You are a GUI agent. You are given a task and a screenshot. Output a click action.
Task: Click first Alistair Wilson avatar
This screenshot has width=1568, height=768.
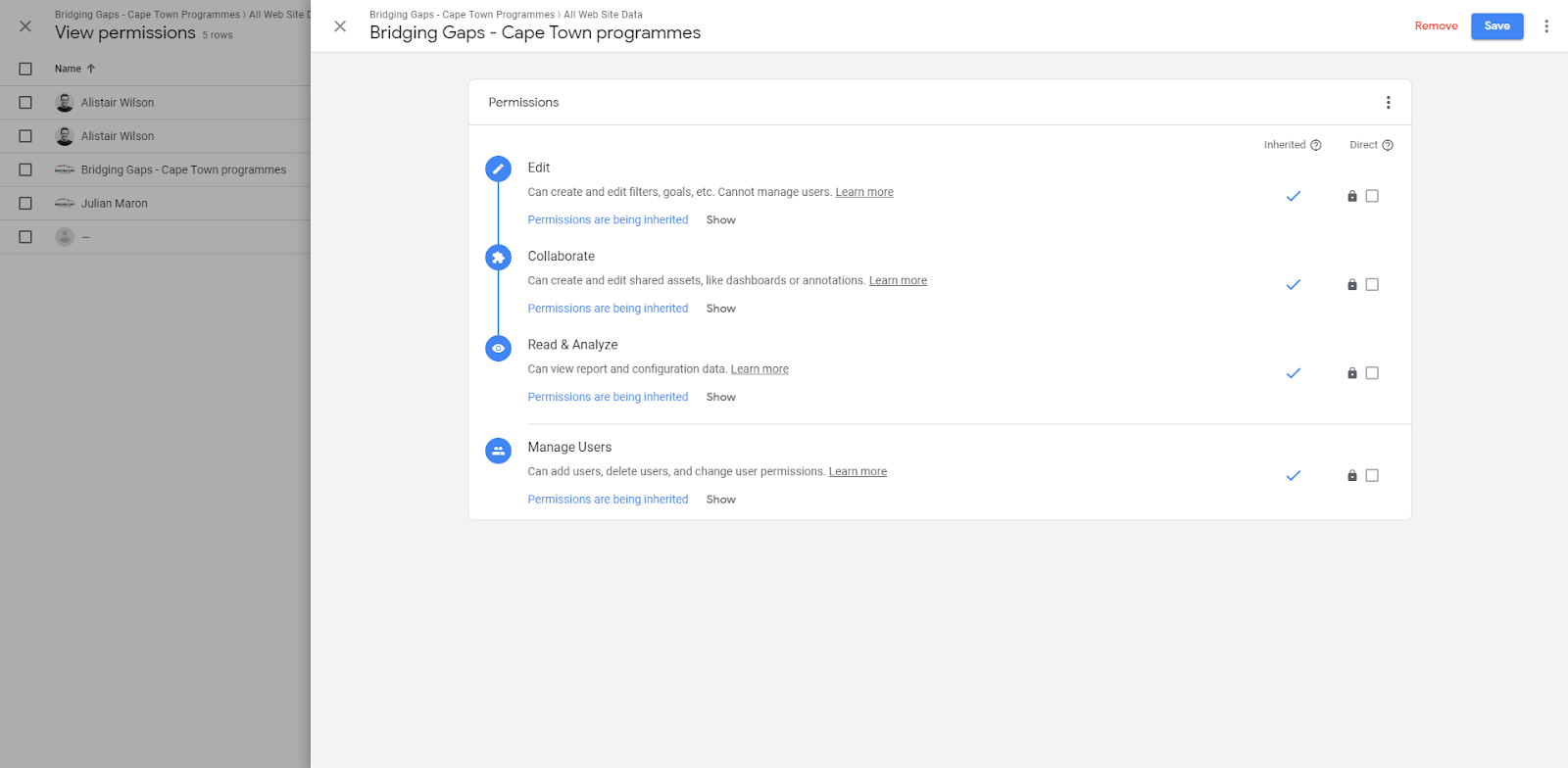click(x=65, y=103)
